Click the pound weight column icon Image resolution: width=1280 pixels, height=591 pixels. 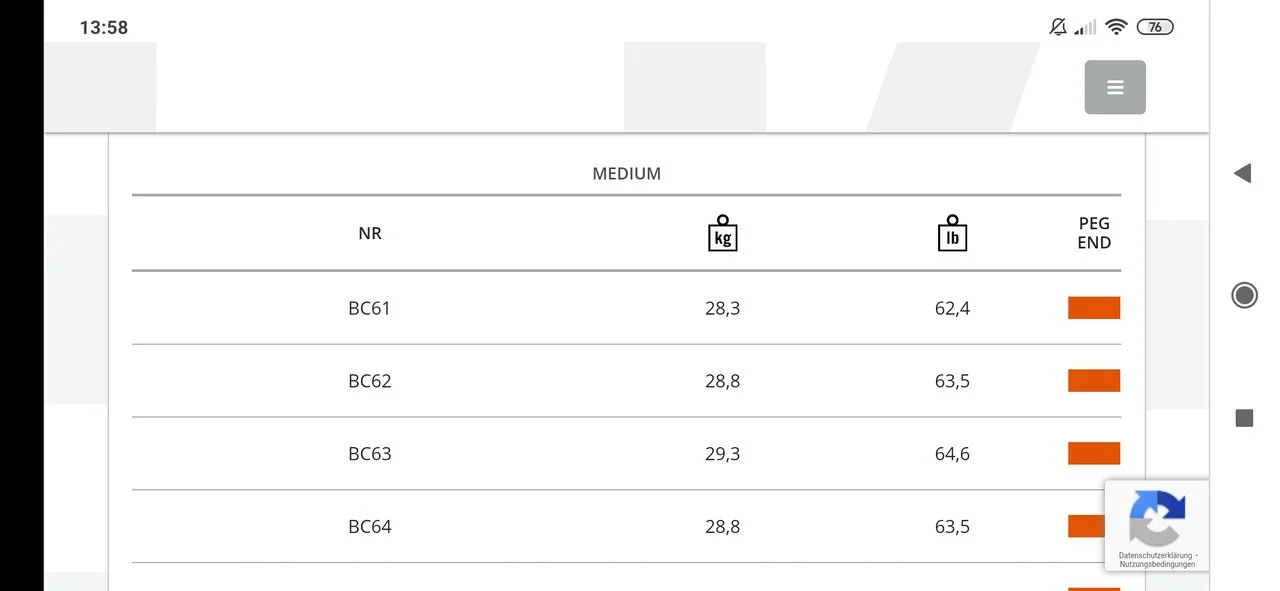952,233
